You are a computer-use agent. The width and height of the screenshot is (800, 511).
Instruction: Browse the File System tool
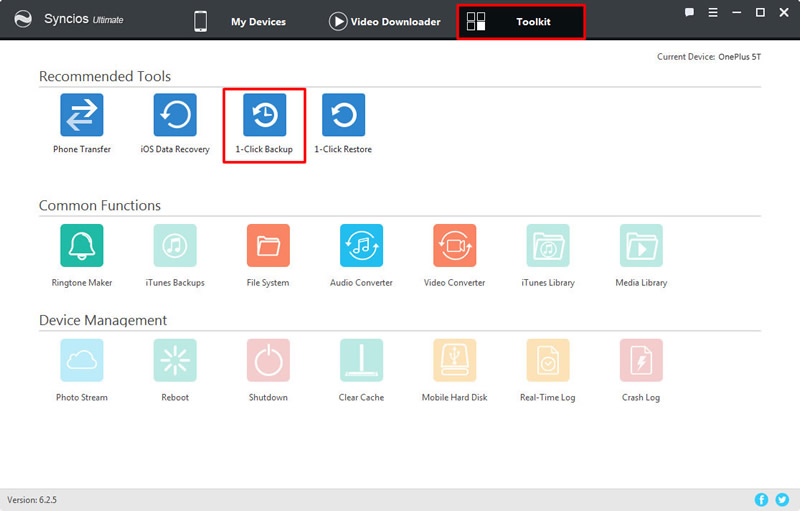pyautogui.click(x=268, y=245)
